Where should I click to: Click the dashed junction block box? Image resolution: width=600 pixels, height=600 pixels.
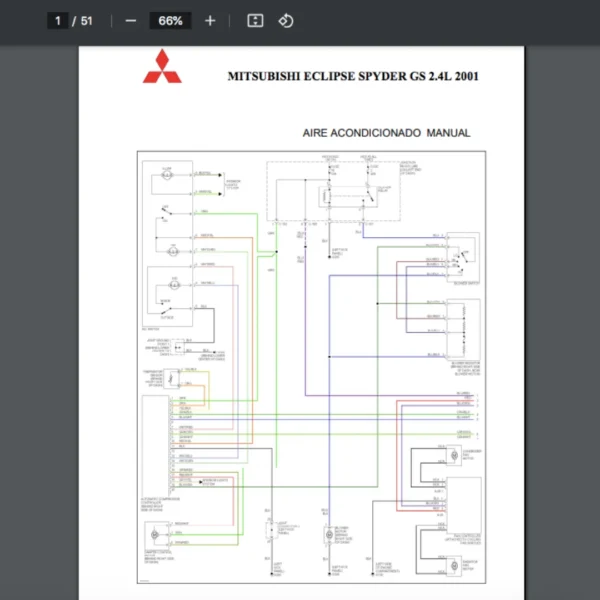click(x=334, y=189)
